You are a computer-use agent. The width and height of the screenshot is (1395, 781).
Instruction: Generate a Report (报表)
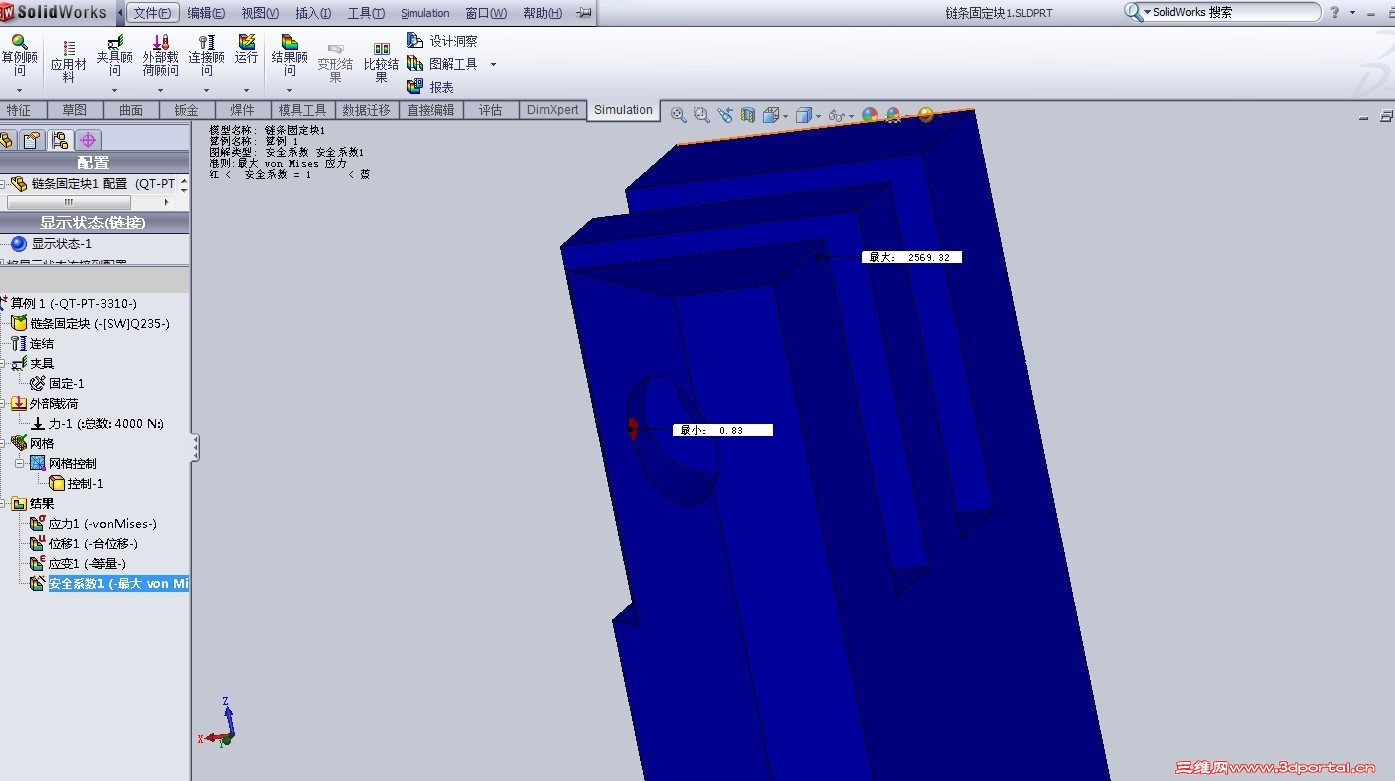pyautogui.click(x=430, y=87)
